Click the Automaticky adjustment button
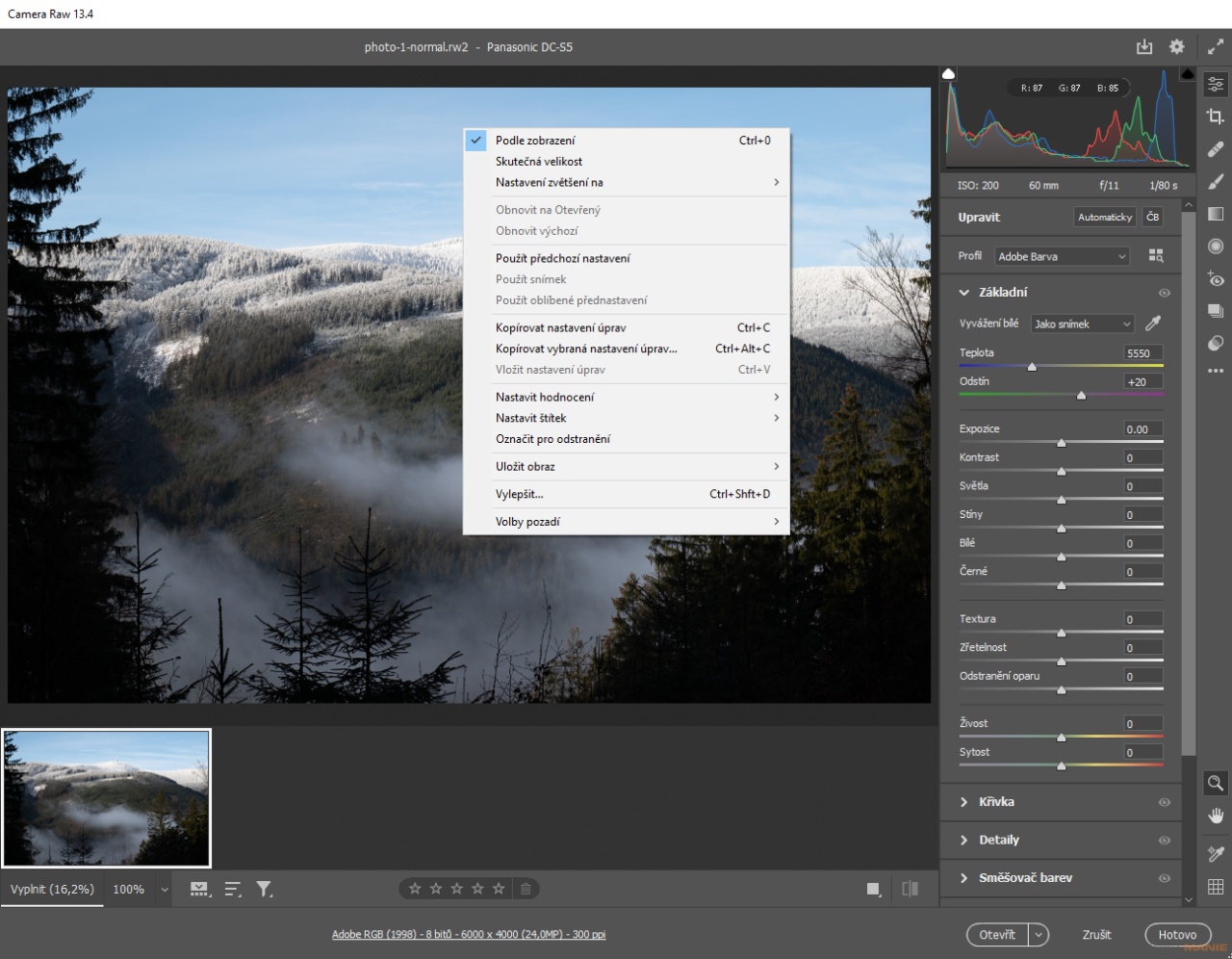Image resolution: width=1232 pixels, height=959 pixels. click(x=1104, y=217)
